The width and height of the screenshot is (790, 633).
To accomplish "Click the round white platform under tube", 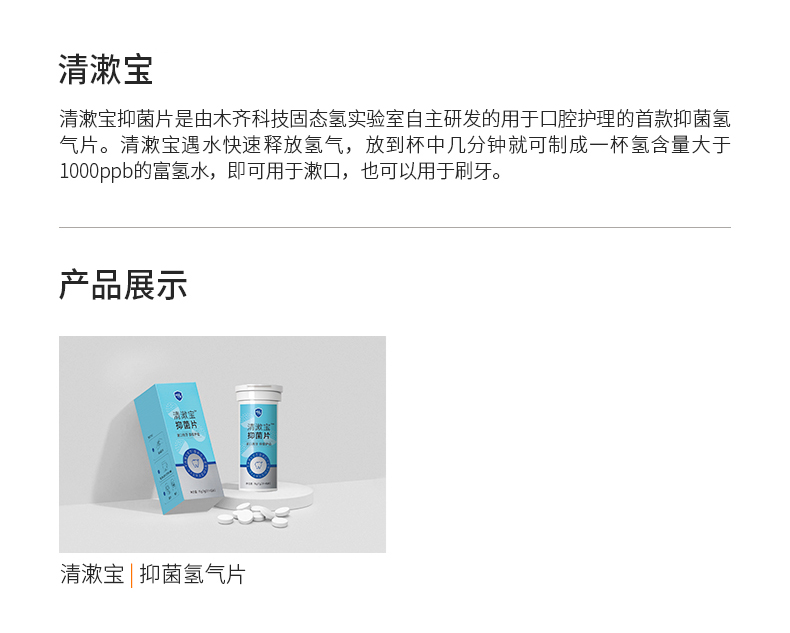I will pyautogui.click(x=266, y=494).
